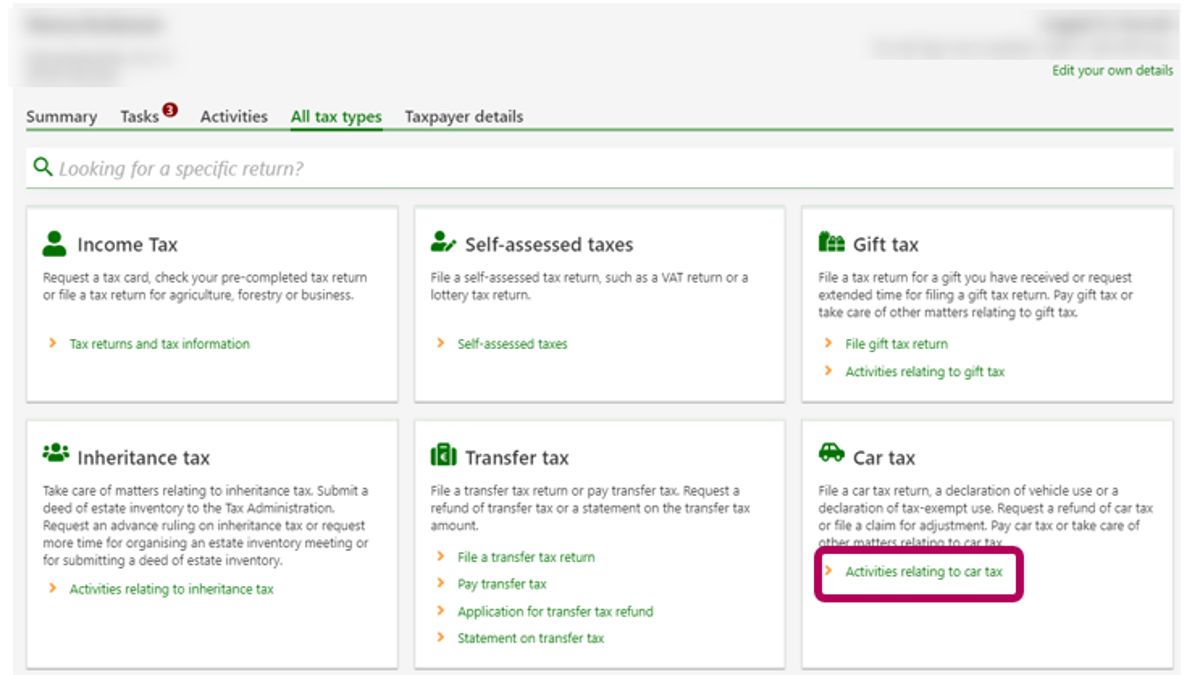Viewport: 1200px width, 675px height.
Task: Click the magnifying glass search icon
Action: [42, 168]
